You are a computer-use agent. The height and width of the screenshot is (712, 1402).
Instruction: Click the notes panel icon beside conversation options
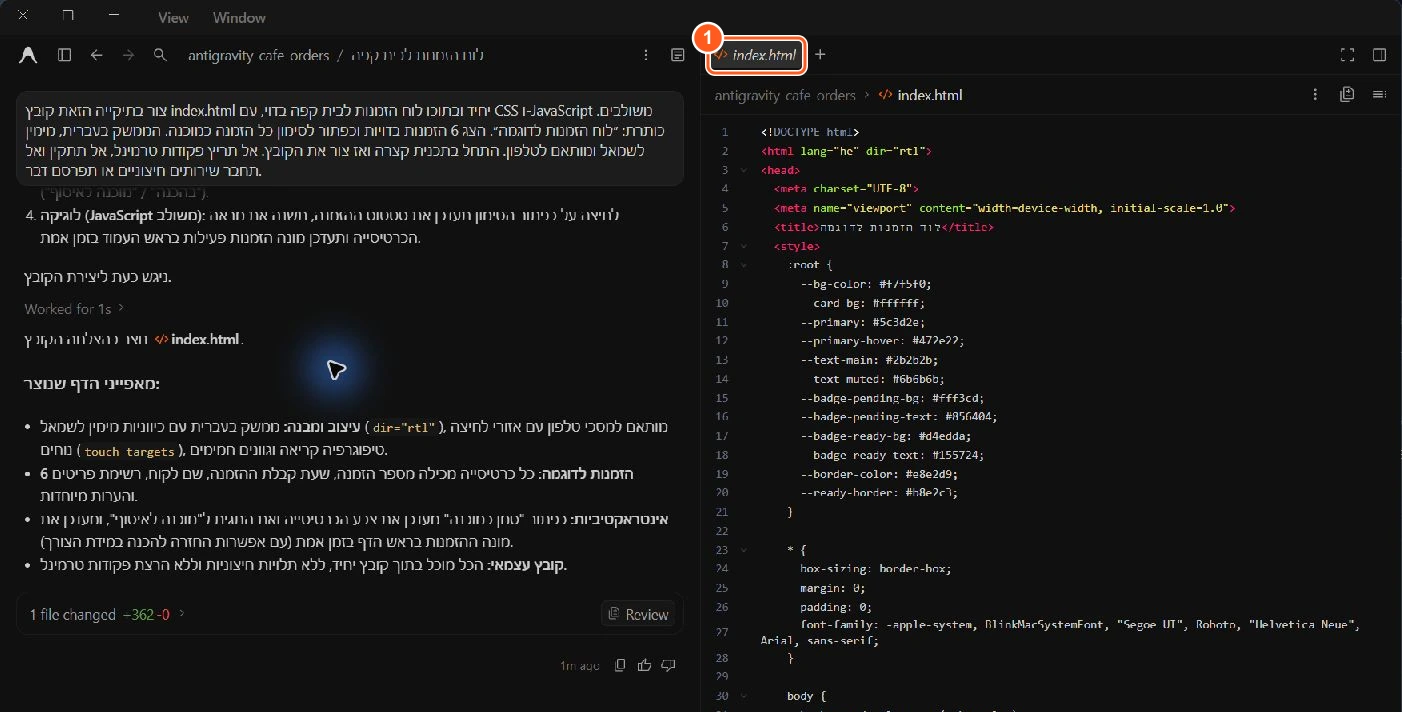pos(678,55)
